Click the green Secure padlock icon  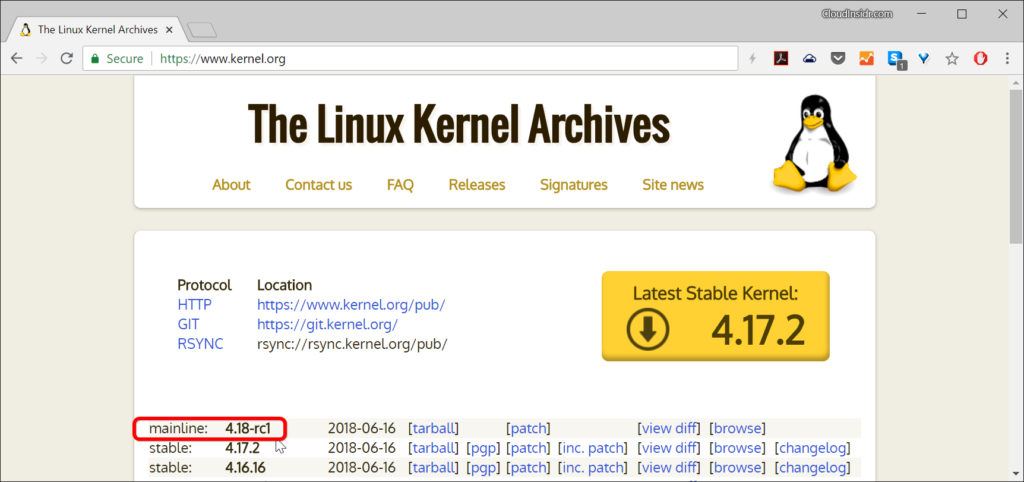(95, 59)
